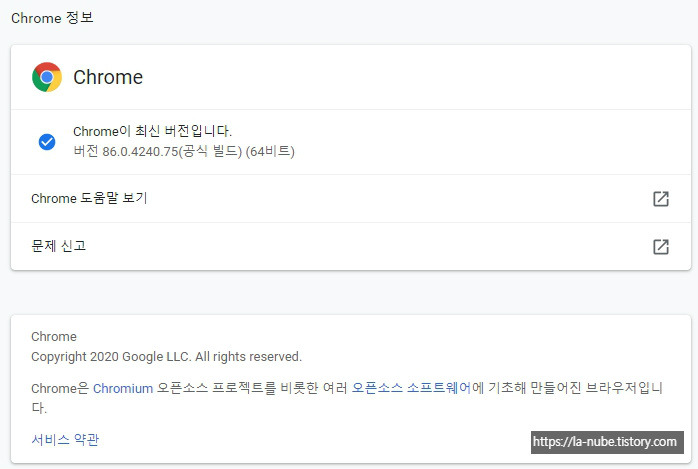The width and height of the screenshot is (698, 469).
Task: Open external link icon beside Chrome 도움말 보기
Action: coord(661,199)
